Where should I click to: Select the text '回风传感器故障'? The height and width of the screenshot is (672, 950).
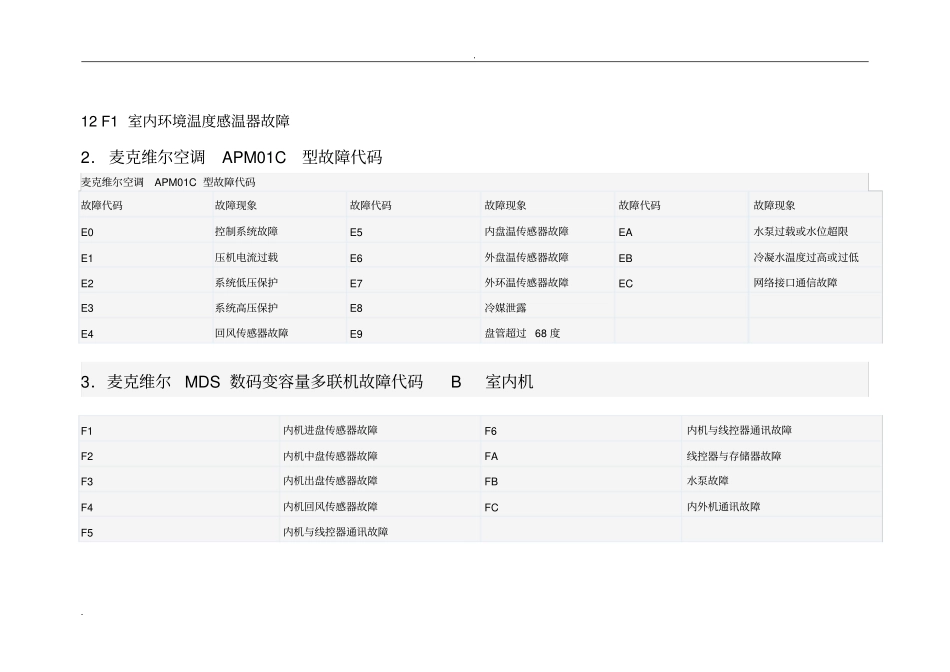coord(251,333)
